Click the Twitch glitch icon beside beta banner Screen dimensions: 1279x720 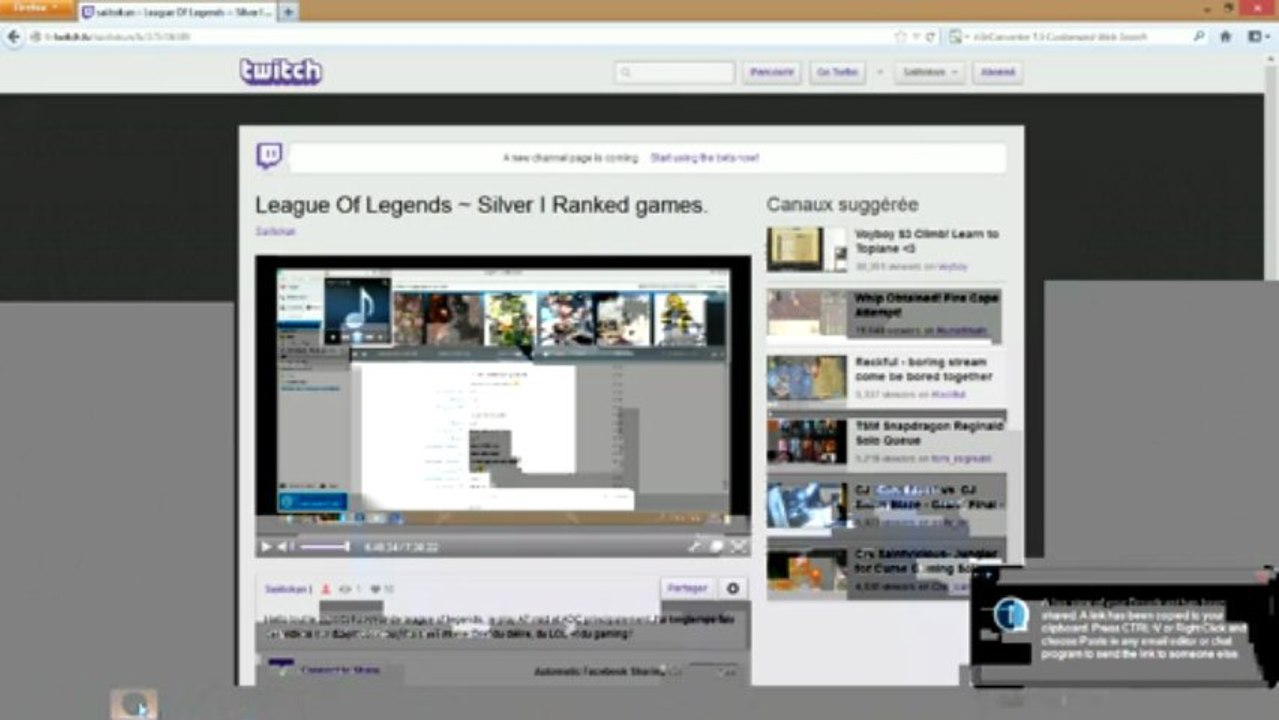click(269, 156)
